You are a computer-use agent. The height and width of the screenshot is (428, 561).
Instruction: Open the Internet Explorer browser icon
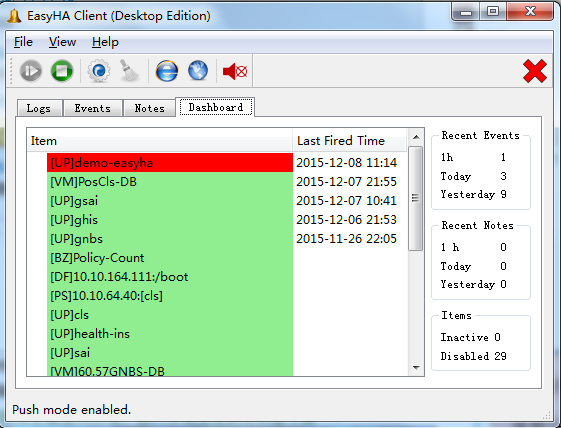pyautogui.click(x=167, y=70)
